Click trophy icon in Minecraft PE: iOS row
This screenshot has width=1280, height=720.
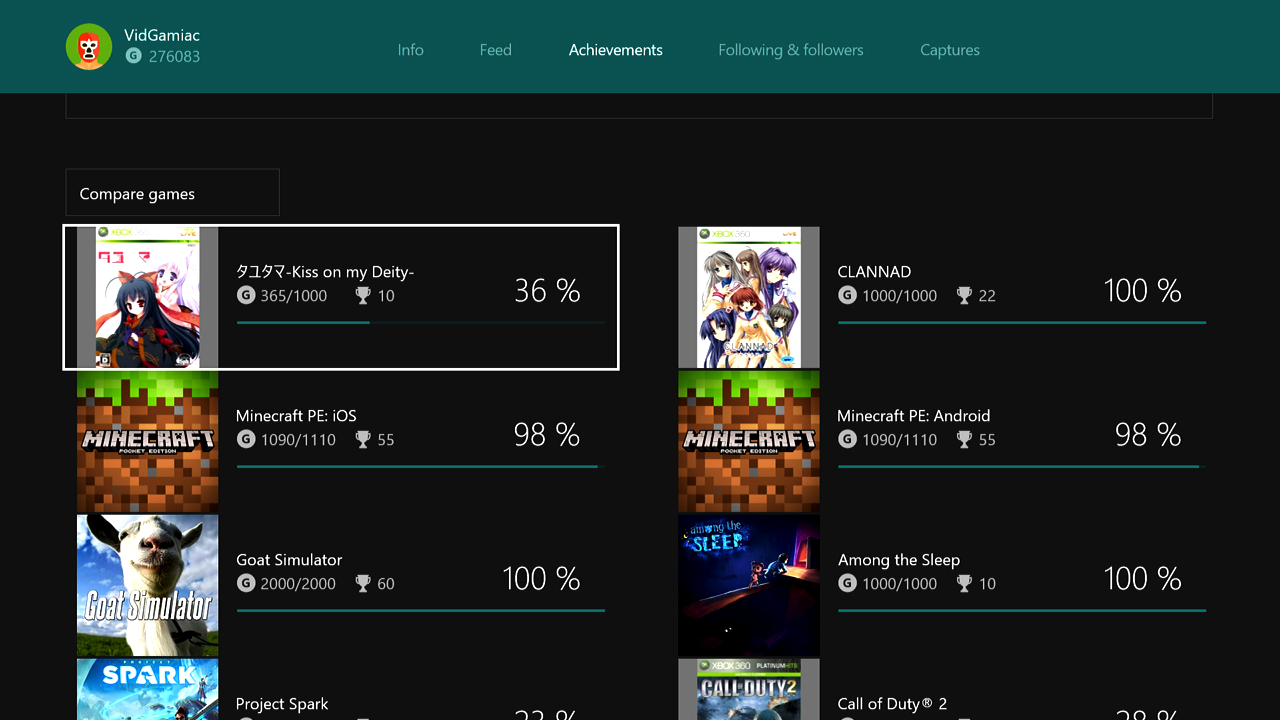(x=363, y=439)
